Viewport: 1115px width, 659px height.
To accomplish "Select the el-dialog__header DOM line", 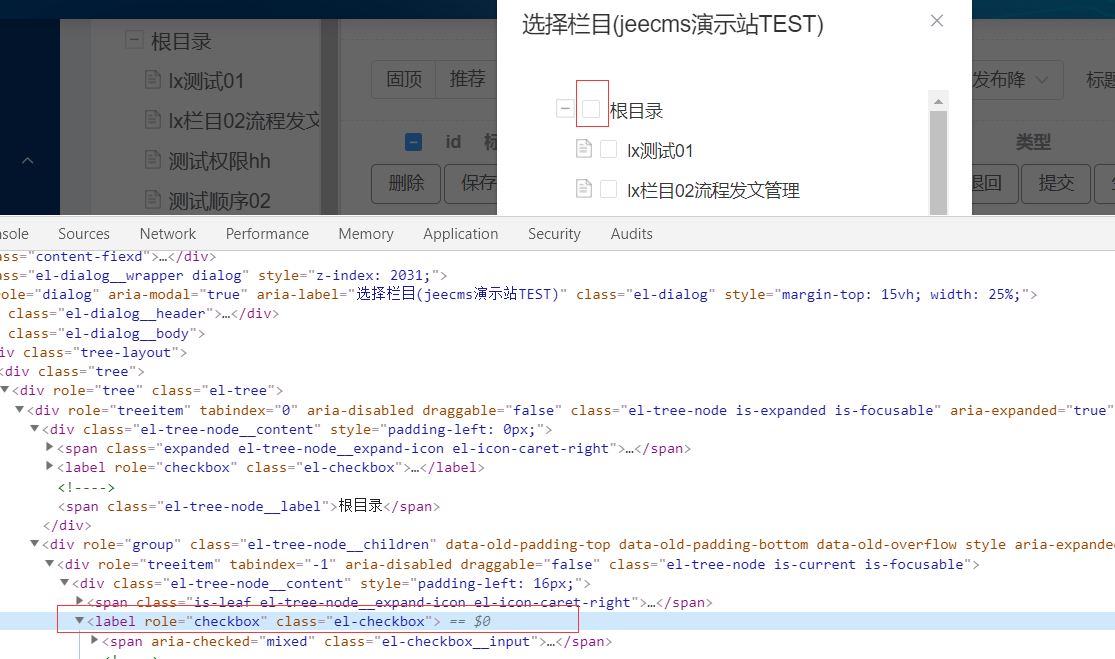I will click(x=143, y=314).
